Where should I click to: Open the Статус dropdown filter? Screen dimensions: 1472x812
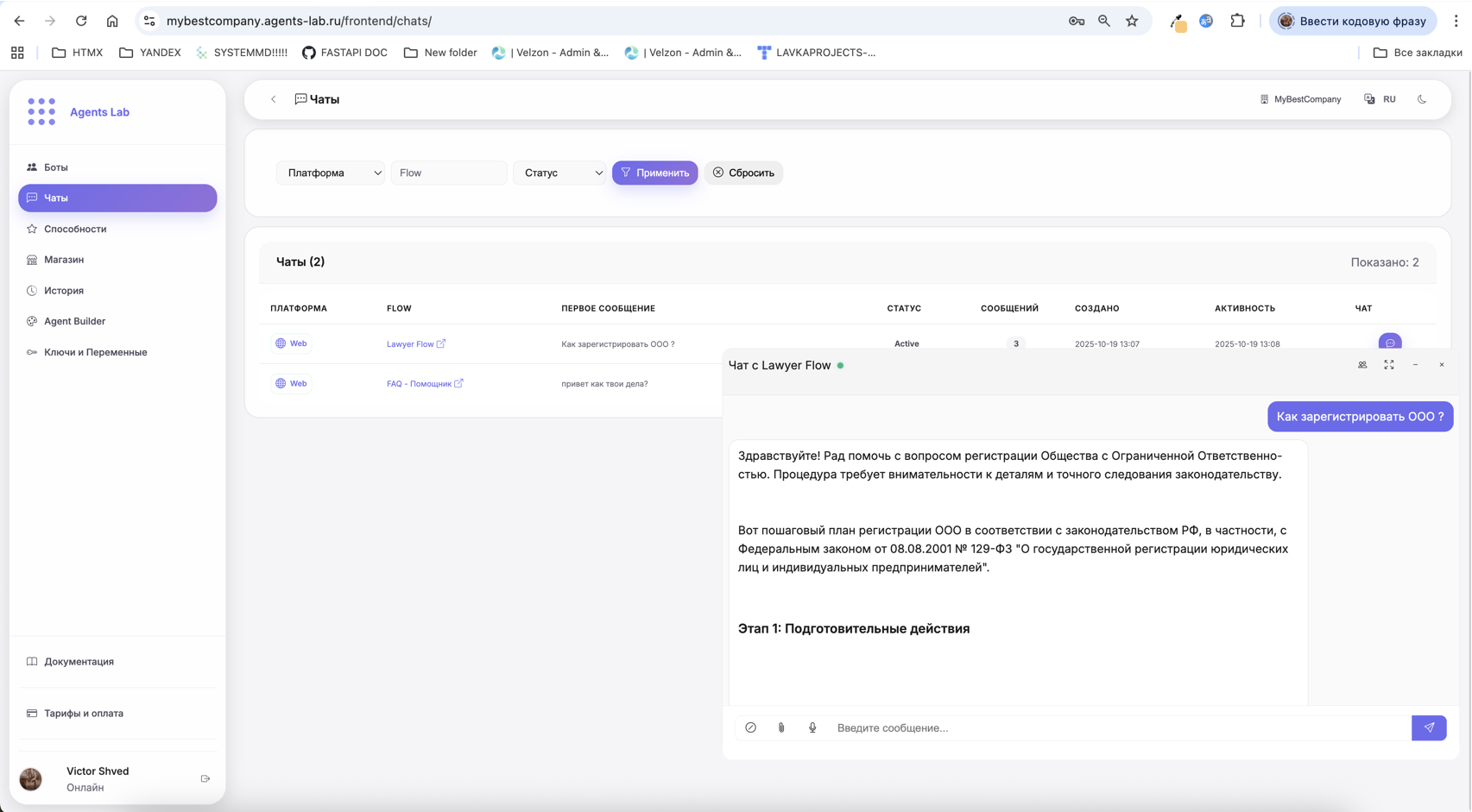pyautogui.click(x=560, y=173)
